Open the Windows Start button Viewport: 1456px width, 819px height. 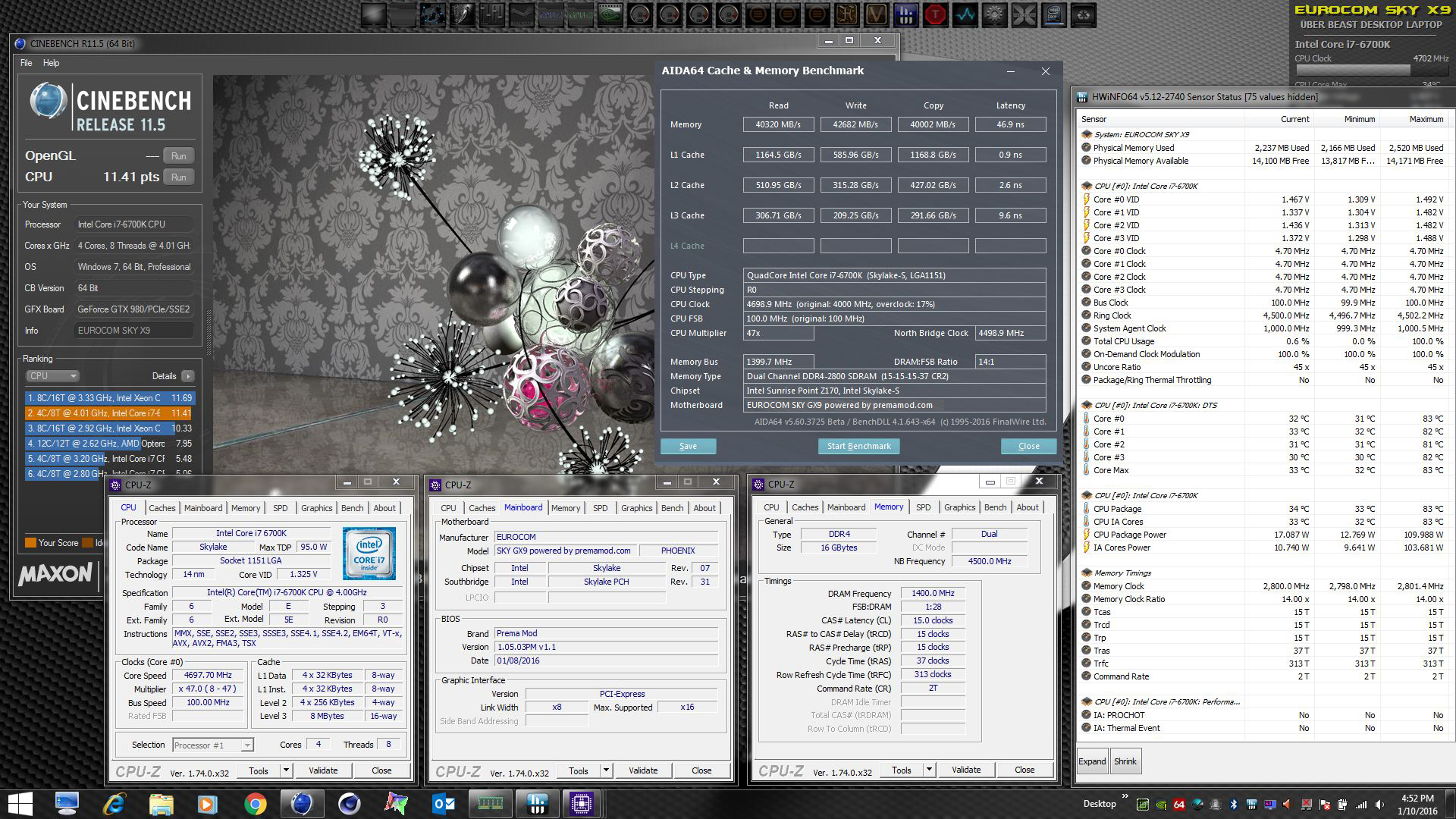point(20,804)
